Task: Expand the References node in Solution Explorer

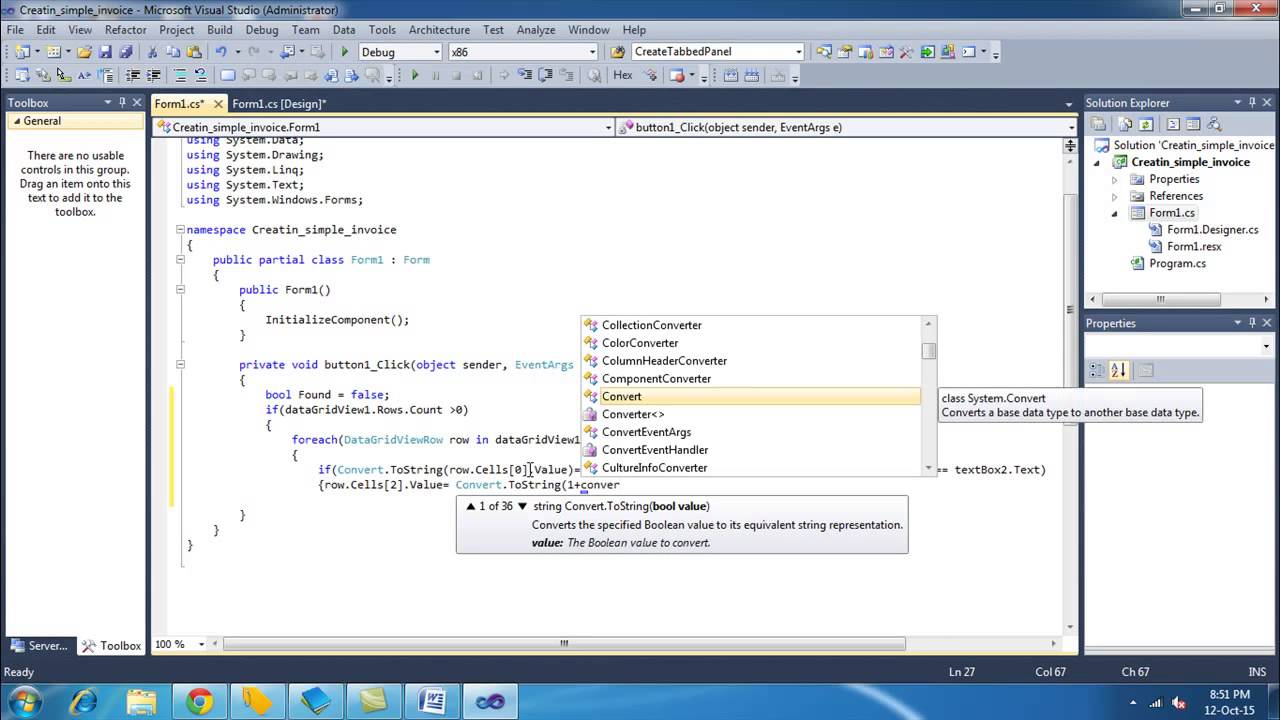Action: pos(1115,196)
